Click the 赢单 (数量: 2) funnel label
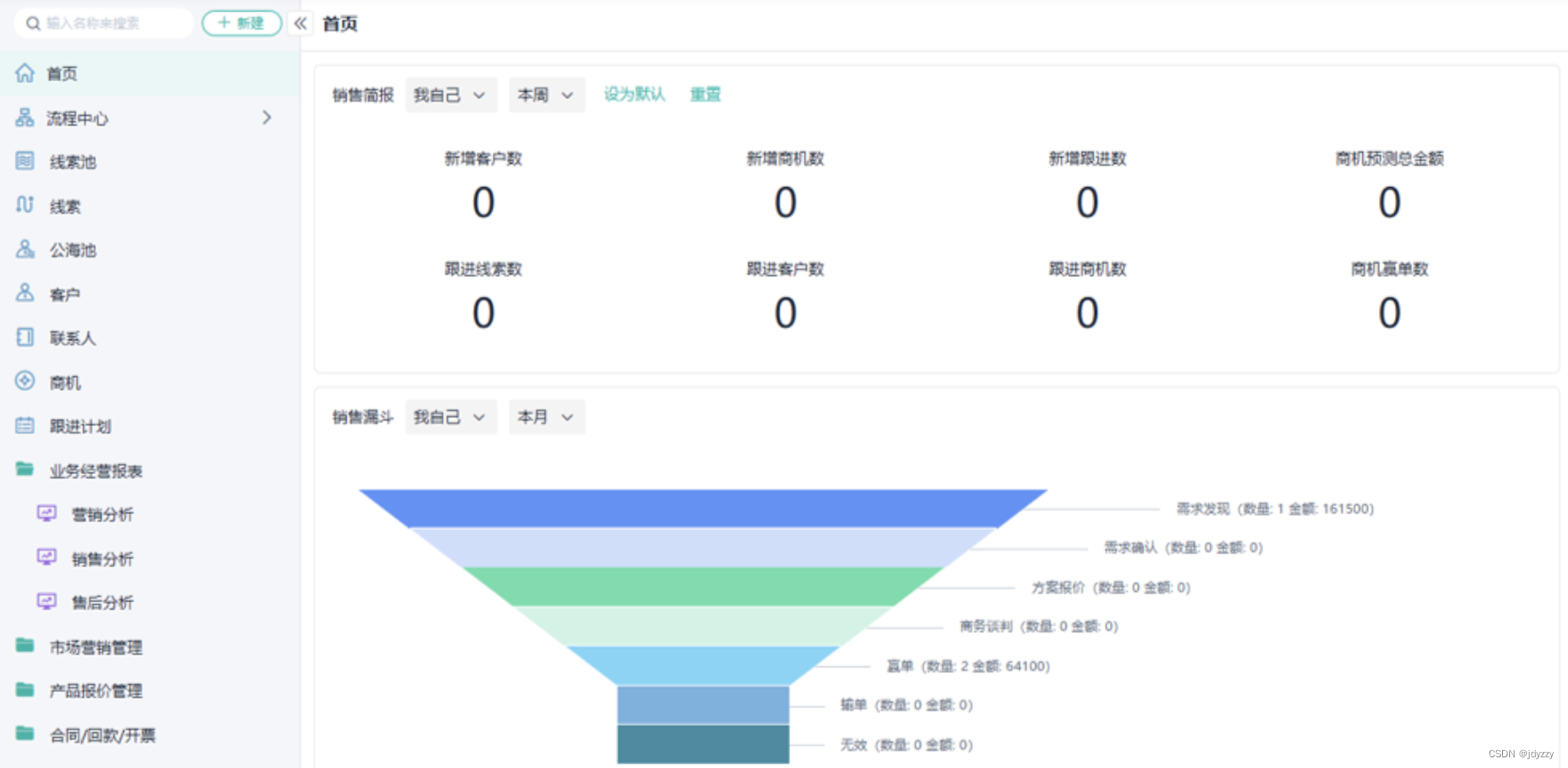 (968, 666)
